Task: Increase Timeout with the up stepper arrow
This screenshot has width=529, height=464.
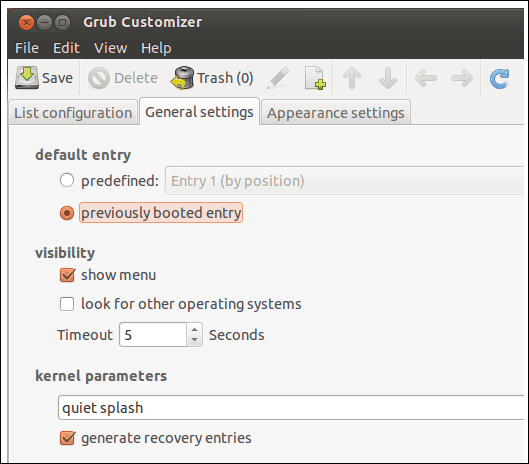Action: 194,329
